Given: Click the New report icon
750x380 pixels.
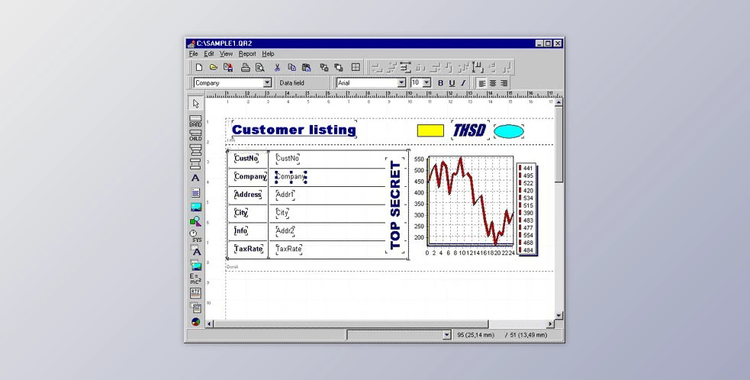Looking at the screenshot, I should click(199, 67).
